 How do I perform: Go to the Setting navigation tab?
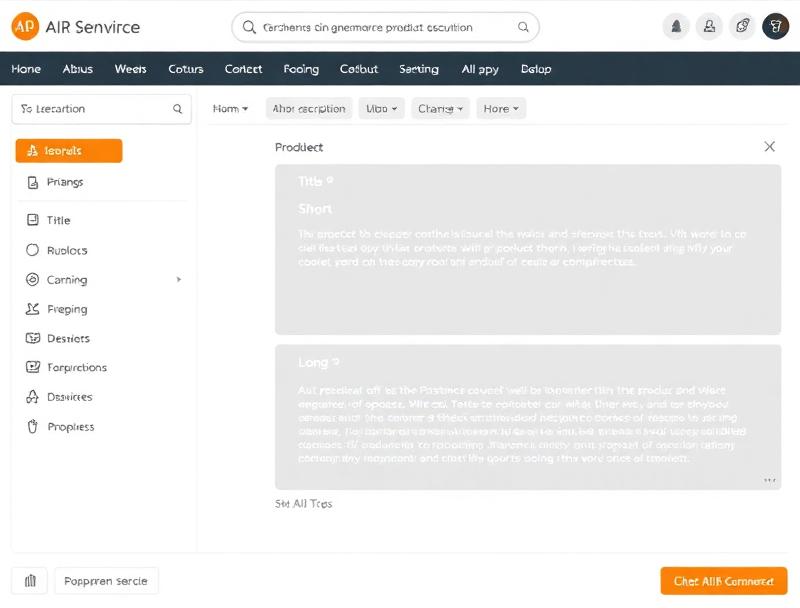coord(418,69)
